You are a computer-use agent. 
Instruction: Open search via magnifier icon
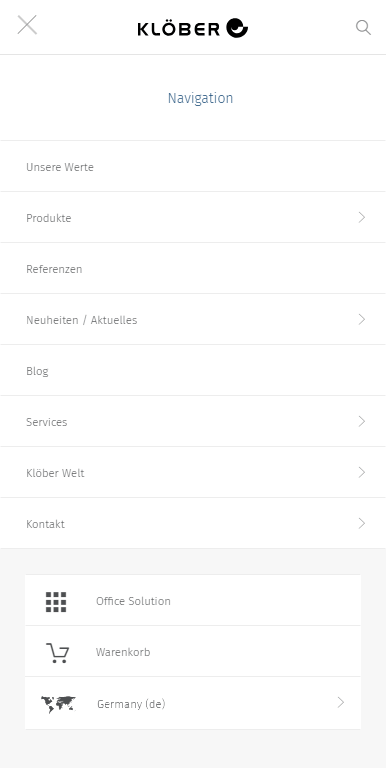tap(363, 27)
